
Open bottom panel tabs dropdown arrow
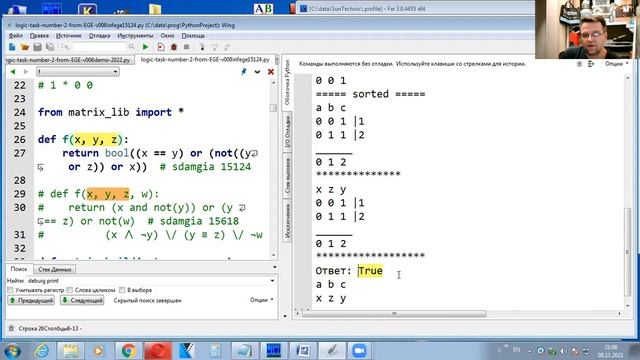tap(274, 267)
